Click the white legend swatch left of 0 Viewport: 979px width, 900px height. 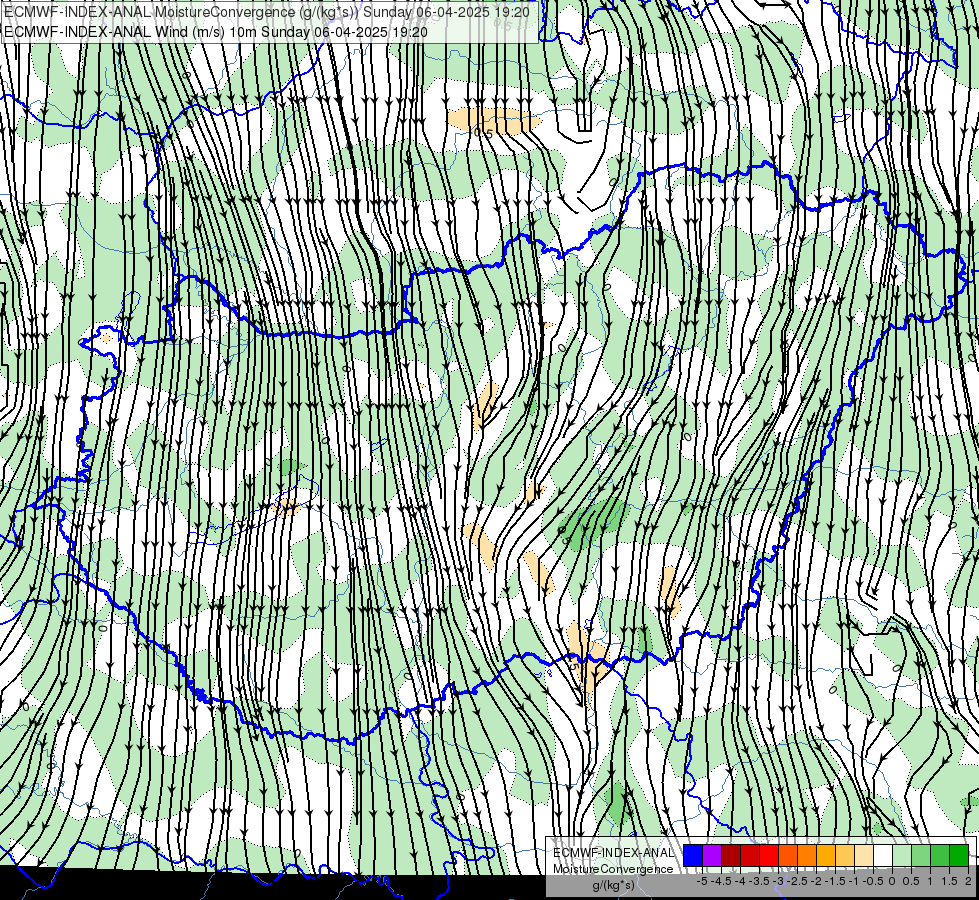click(883, 855)
